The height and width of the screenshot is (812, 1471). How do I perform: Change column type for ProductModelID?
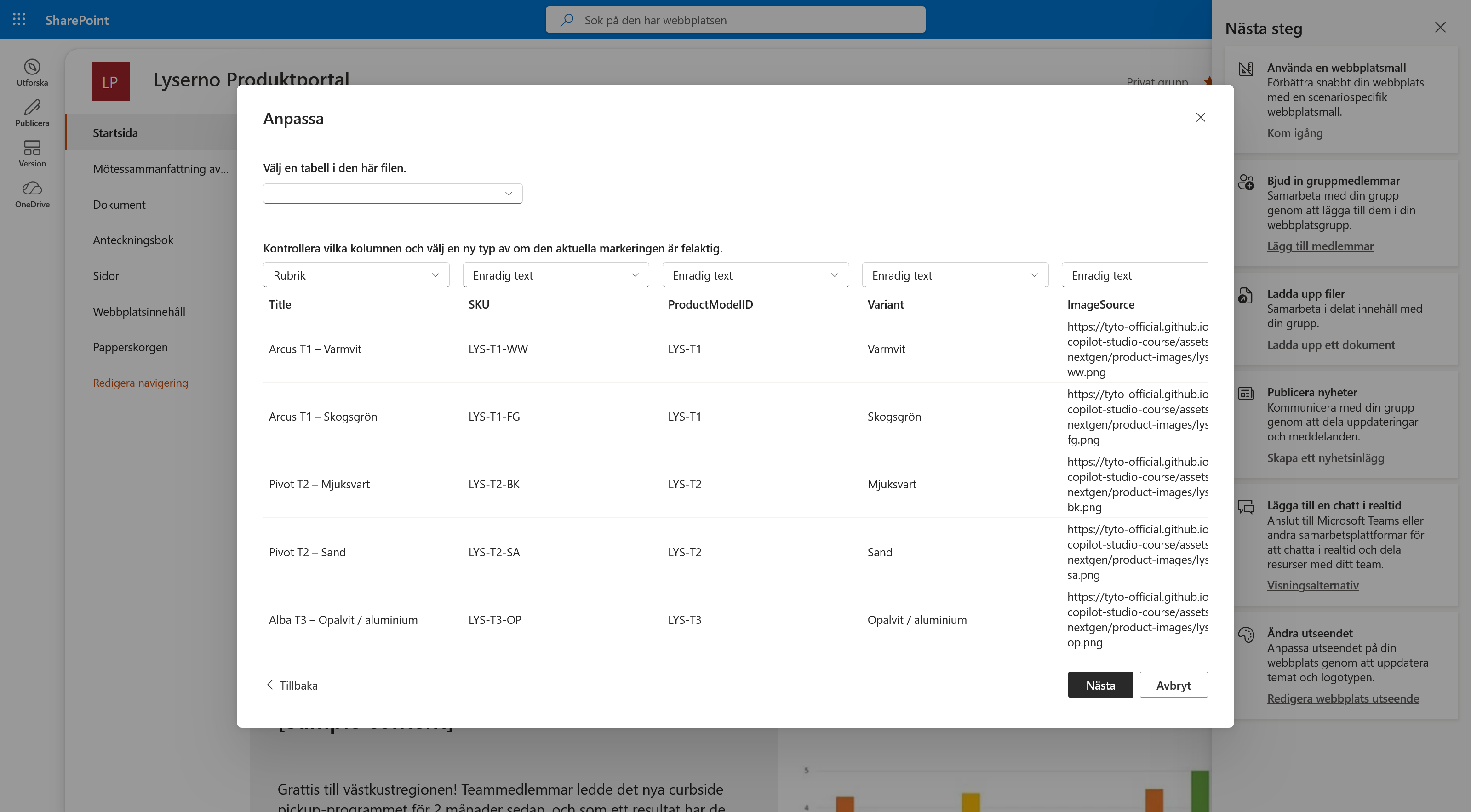point(755,275)
